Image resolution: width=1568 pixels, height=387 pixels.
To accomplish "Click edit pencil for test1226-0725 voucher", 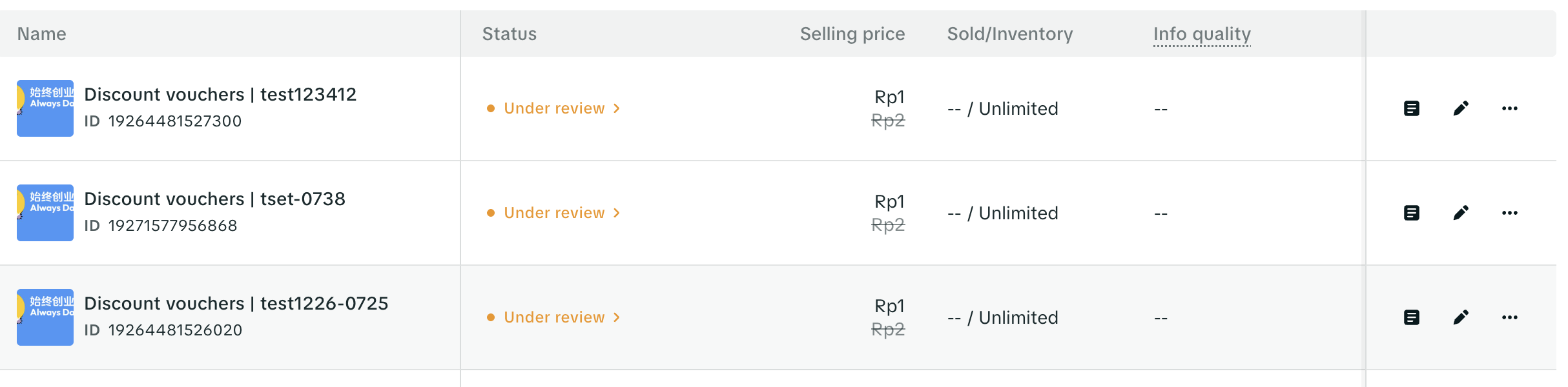I will pyautogui.click(x=1461, y=317).
